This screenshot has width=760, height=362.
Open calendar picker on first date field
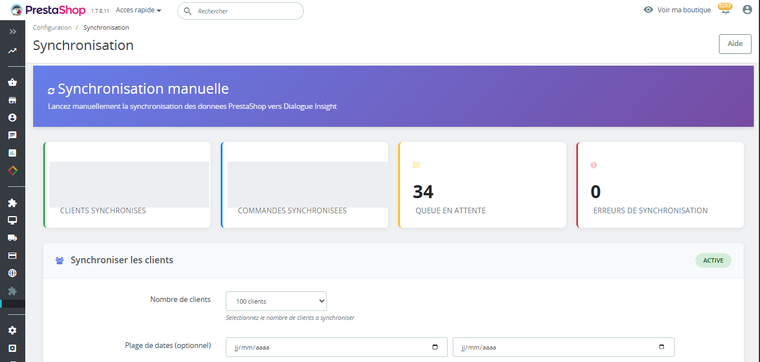435,347
